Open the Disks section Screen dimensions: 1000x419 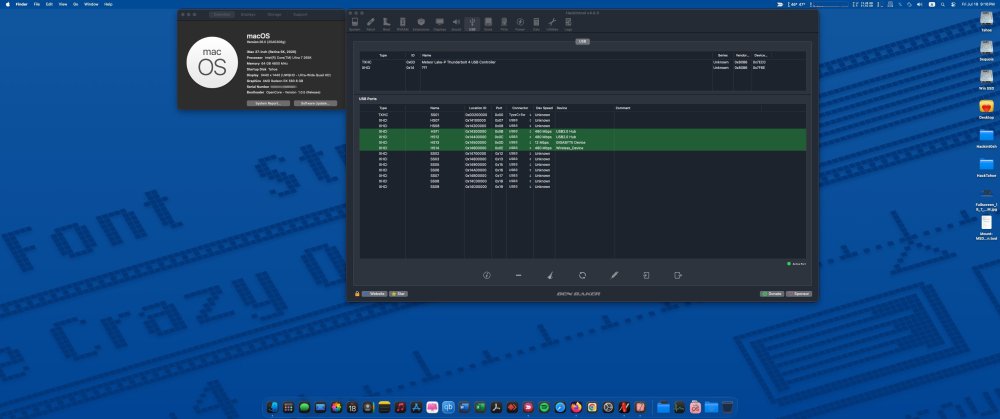[488, 24]
